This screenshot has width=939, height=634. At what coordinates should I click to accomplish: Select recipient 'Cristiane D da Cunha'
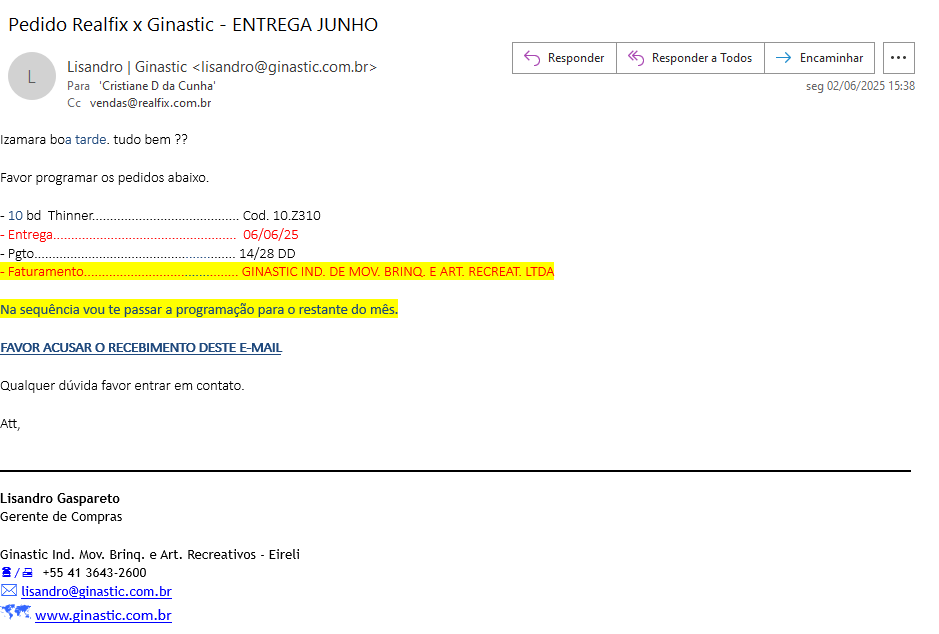click(157, 86)
